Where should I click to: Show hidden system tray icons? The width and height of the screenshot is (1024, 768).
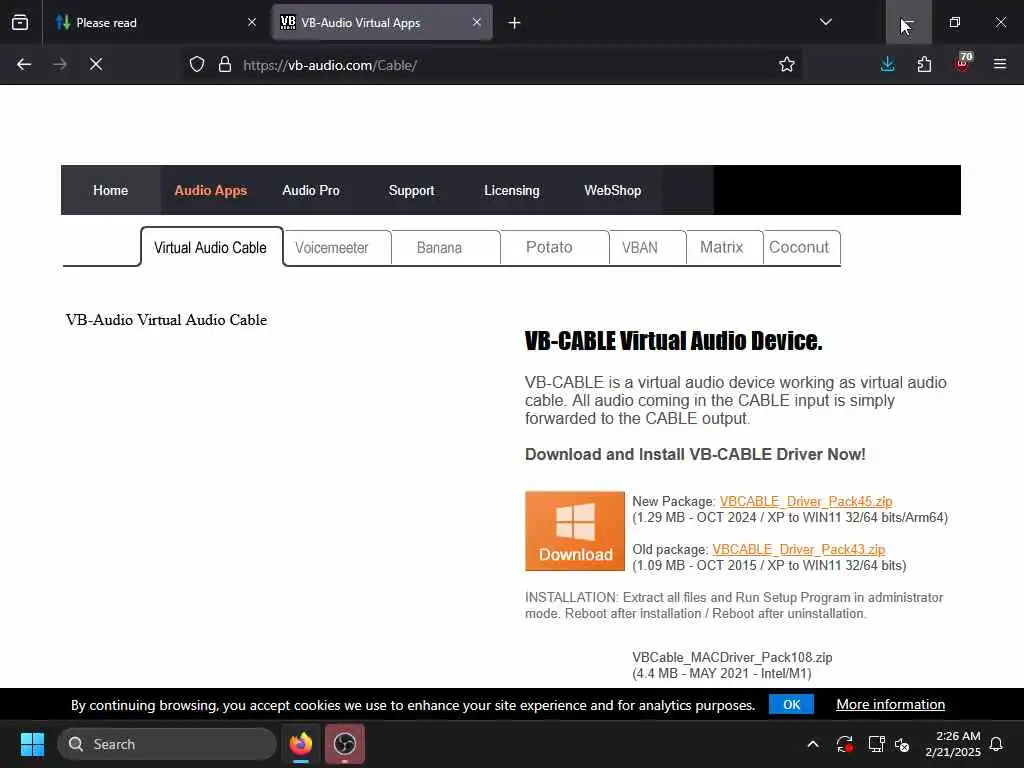(813, 744)
